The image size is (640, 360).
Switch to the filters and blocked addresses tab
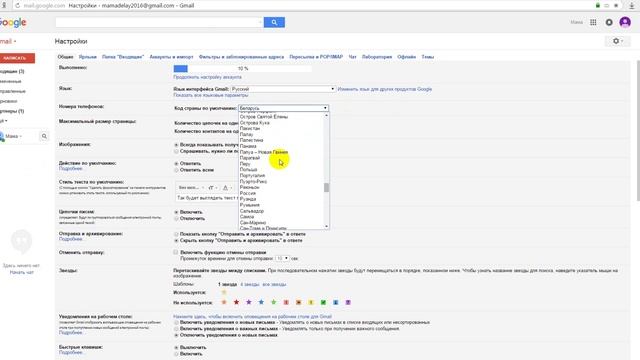pos(241,57)
